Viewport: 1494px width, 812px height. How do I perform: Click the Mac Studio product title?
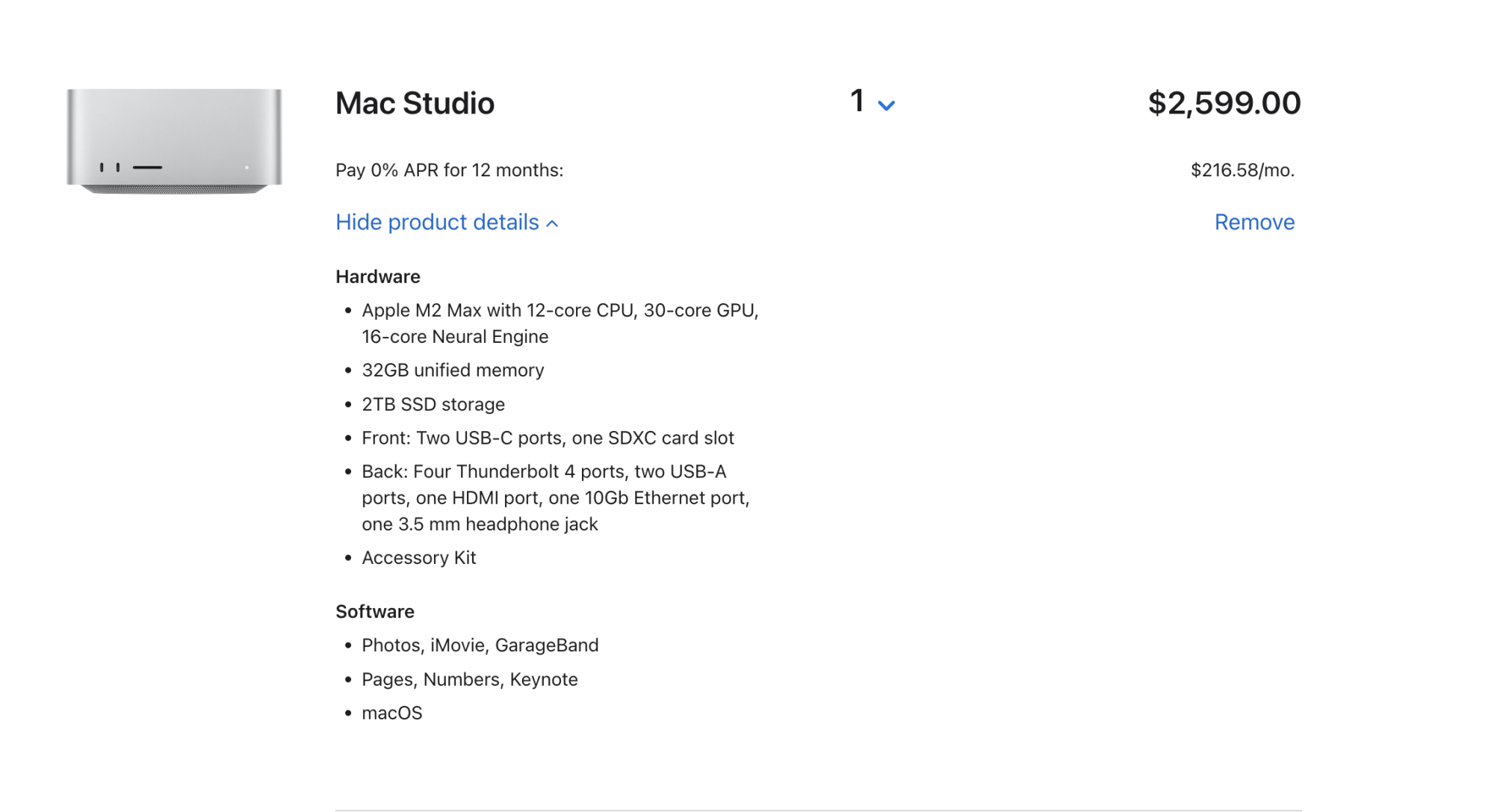(x=415, y=103)
